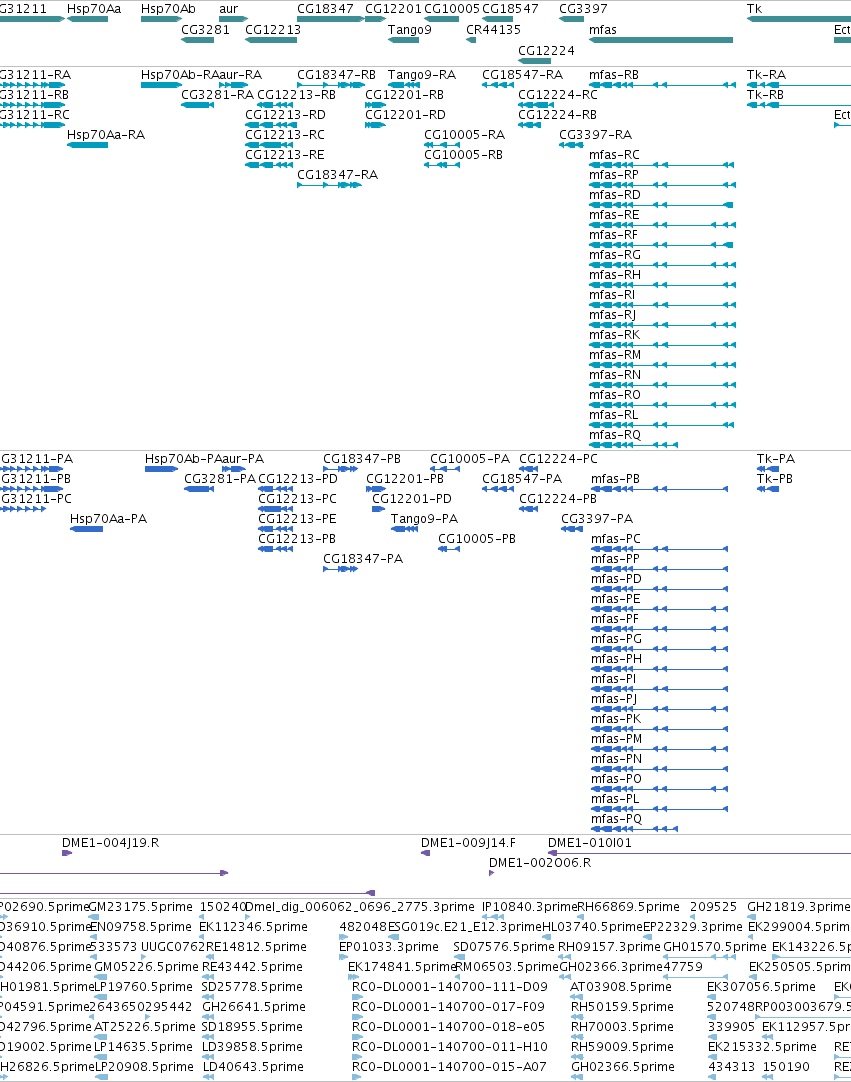This screenshot has height=1082, width=851.
Task: Click the mfas-PG protein label
Action: pyautogui.click(x=616, y=639)
